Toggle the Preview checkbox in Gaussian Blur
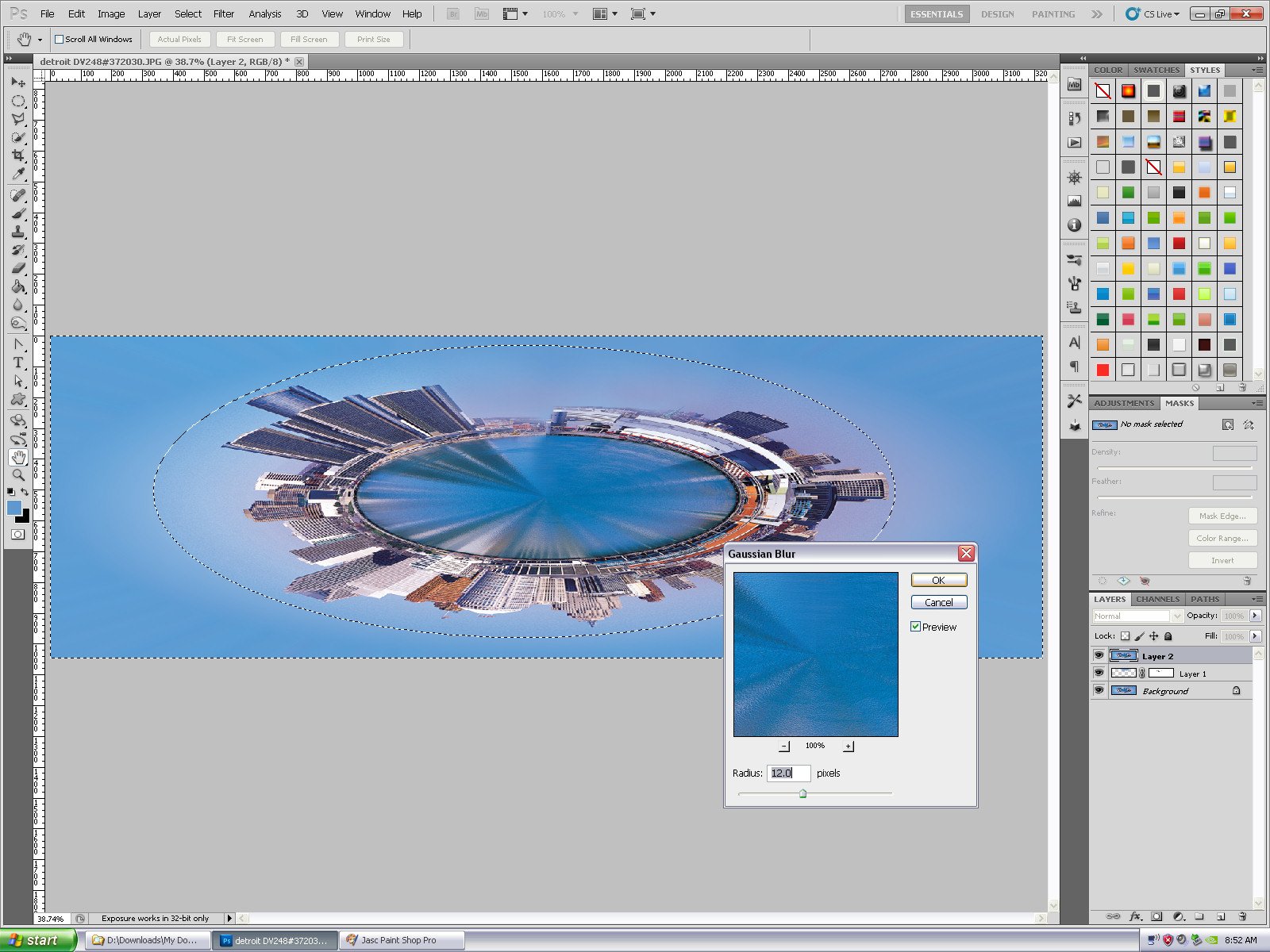Image resolution: width=1270 pixels, height=952 pixels. [917, 627]
